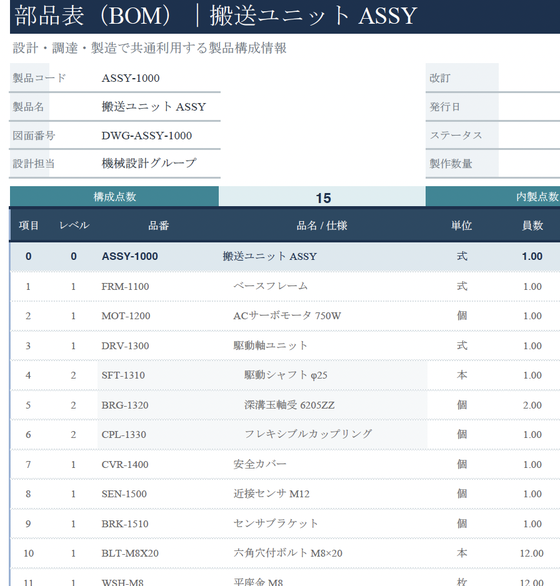560x586 pixels.
Task: Select part number BLT-M8X20
Action: 130,553
